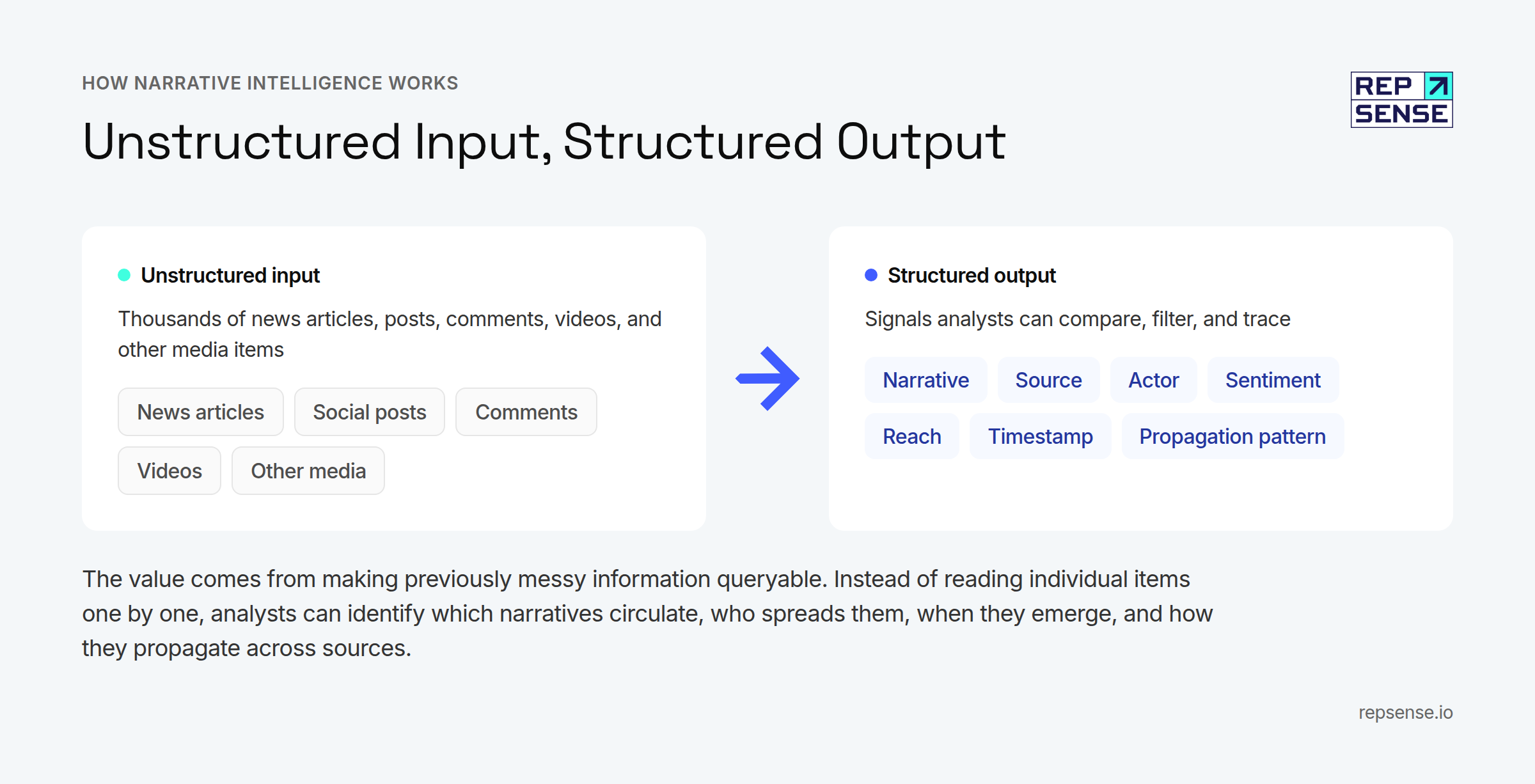Image resolution: width=1535 pixels, height=784 pixels.
Task: Select the Comments chip
Action: 526,412
